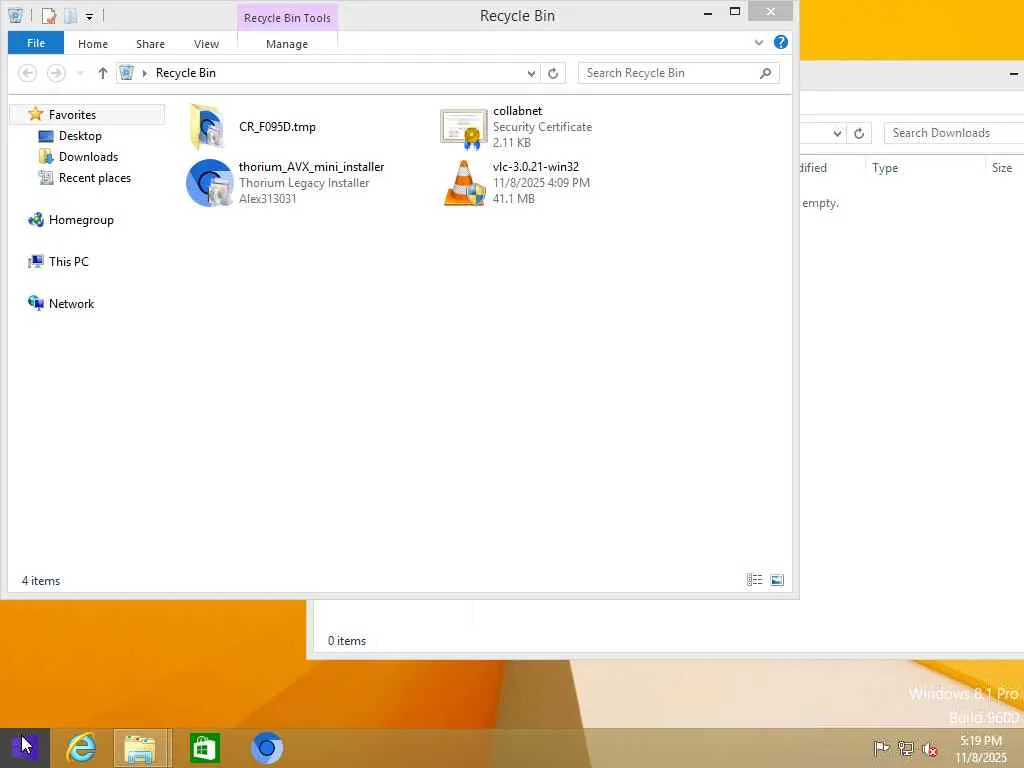
Task: Select the Manage tab under Recycle Bin Tools
Action: [x=287, y=44]
